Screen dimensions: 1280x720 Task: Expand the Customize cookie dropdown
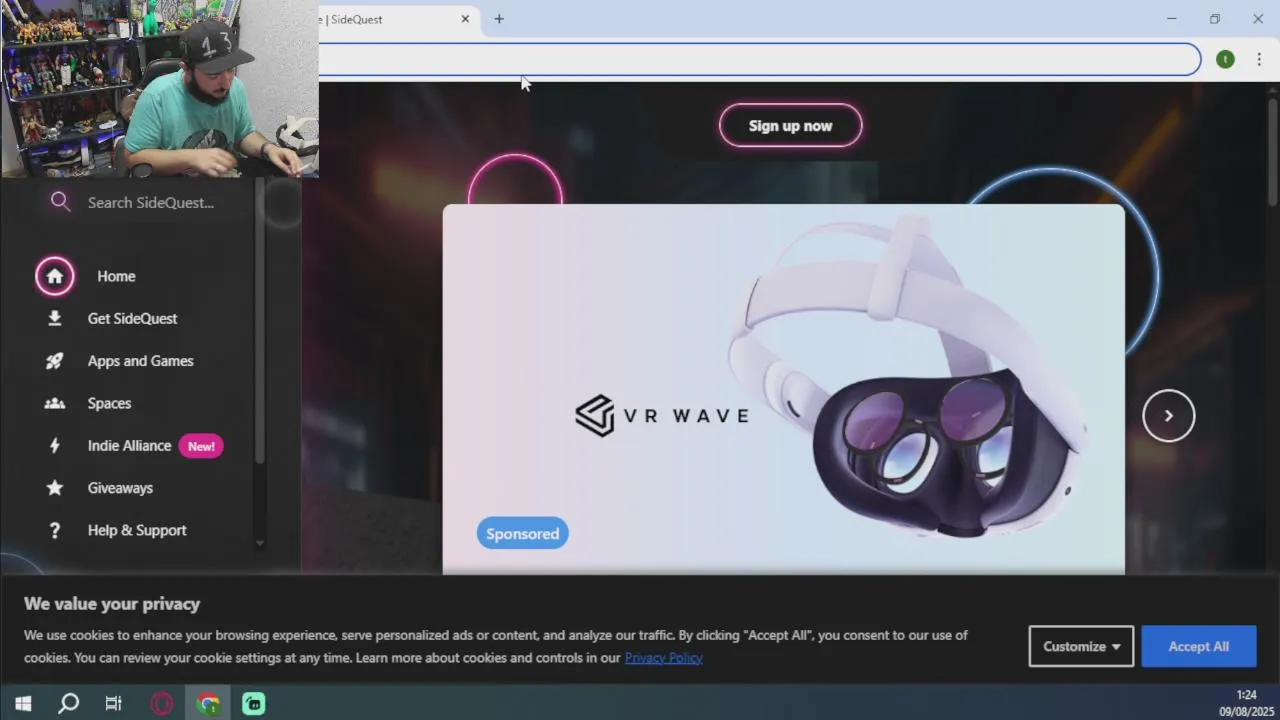pyautogui.click(x=1081, y=646)
